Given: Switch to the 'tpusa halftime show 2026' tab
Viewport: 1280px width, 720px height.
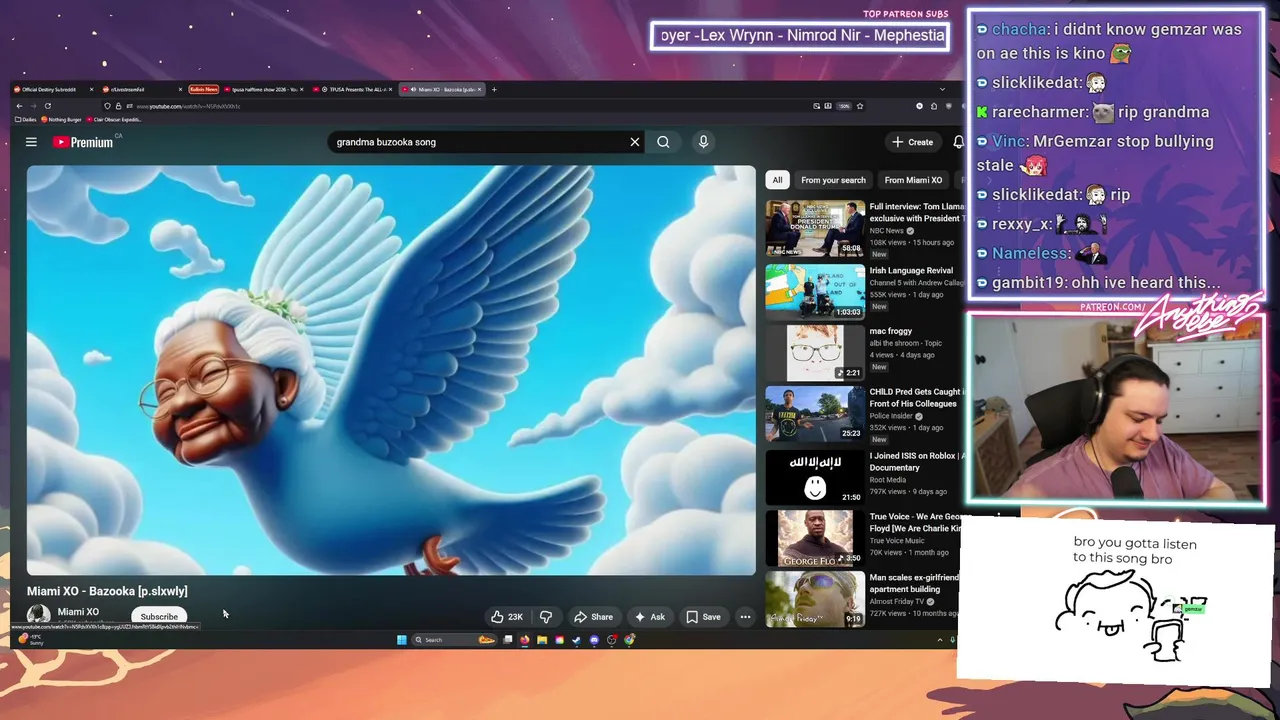Looking at the screenshot, I should (x=263, y=89).
